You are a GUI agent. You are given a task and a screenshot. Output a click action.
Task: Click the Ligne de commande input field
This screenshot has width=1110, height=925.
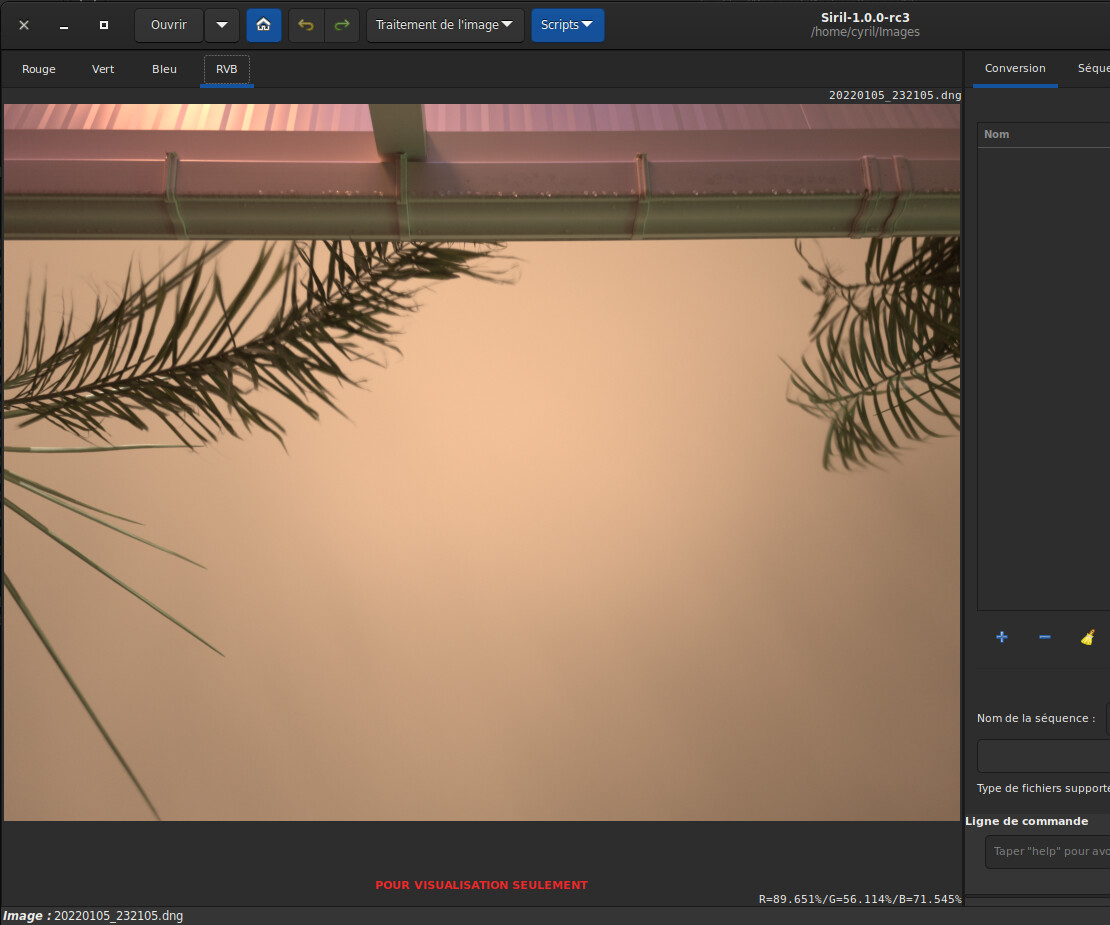point(1048,852)
